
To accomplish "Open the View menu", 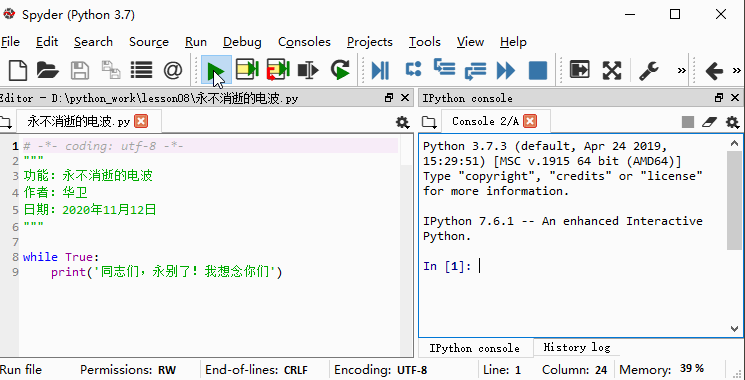I will [470, 42].
